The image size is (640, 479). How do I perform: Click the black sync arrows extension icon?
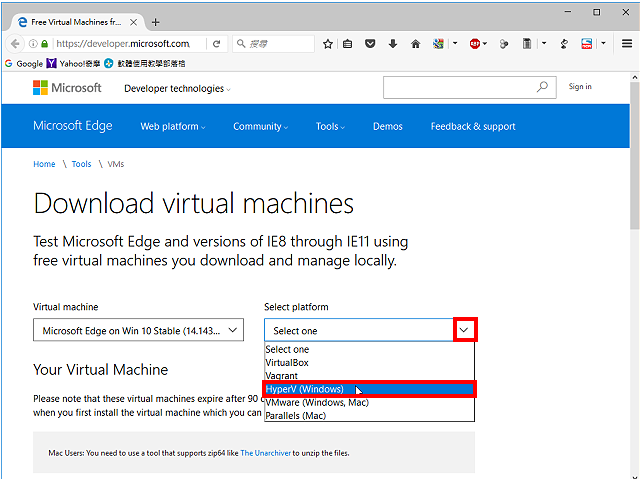pyautogui.click(x=564, y=44)
